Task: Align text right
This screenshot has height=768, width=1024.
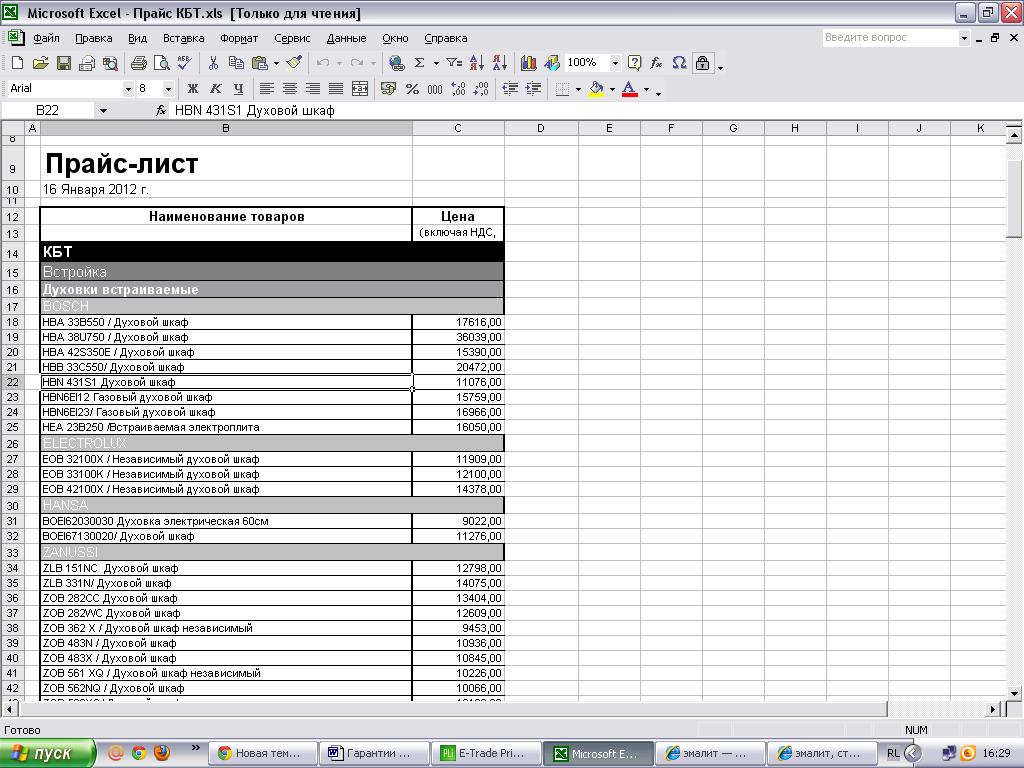Action: [313, 88]
